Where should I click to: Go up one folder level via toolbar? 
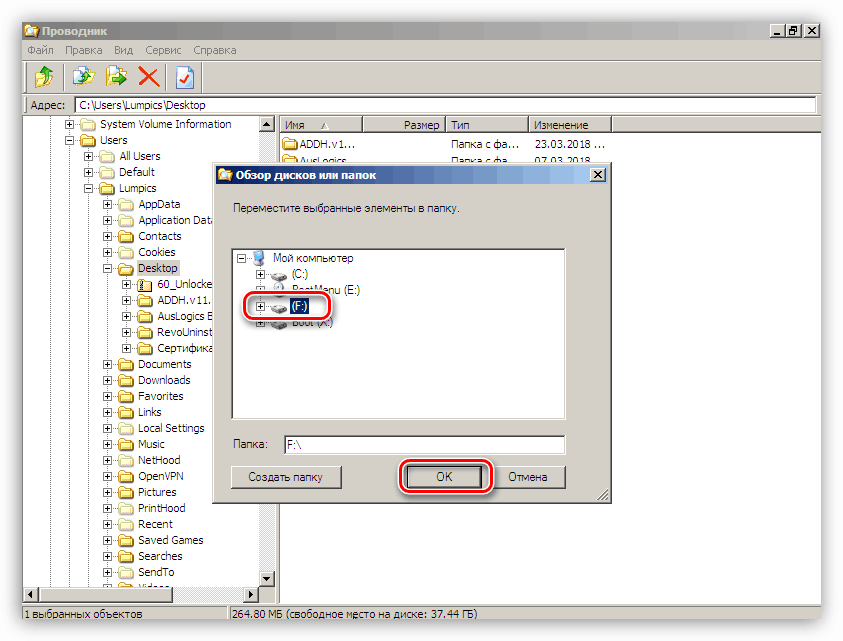pyautogui.click(x=44, y=77)
